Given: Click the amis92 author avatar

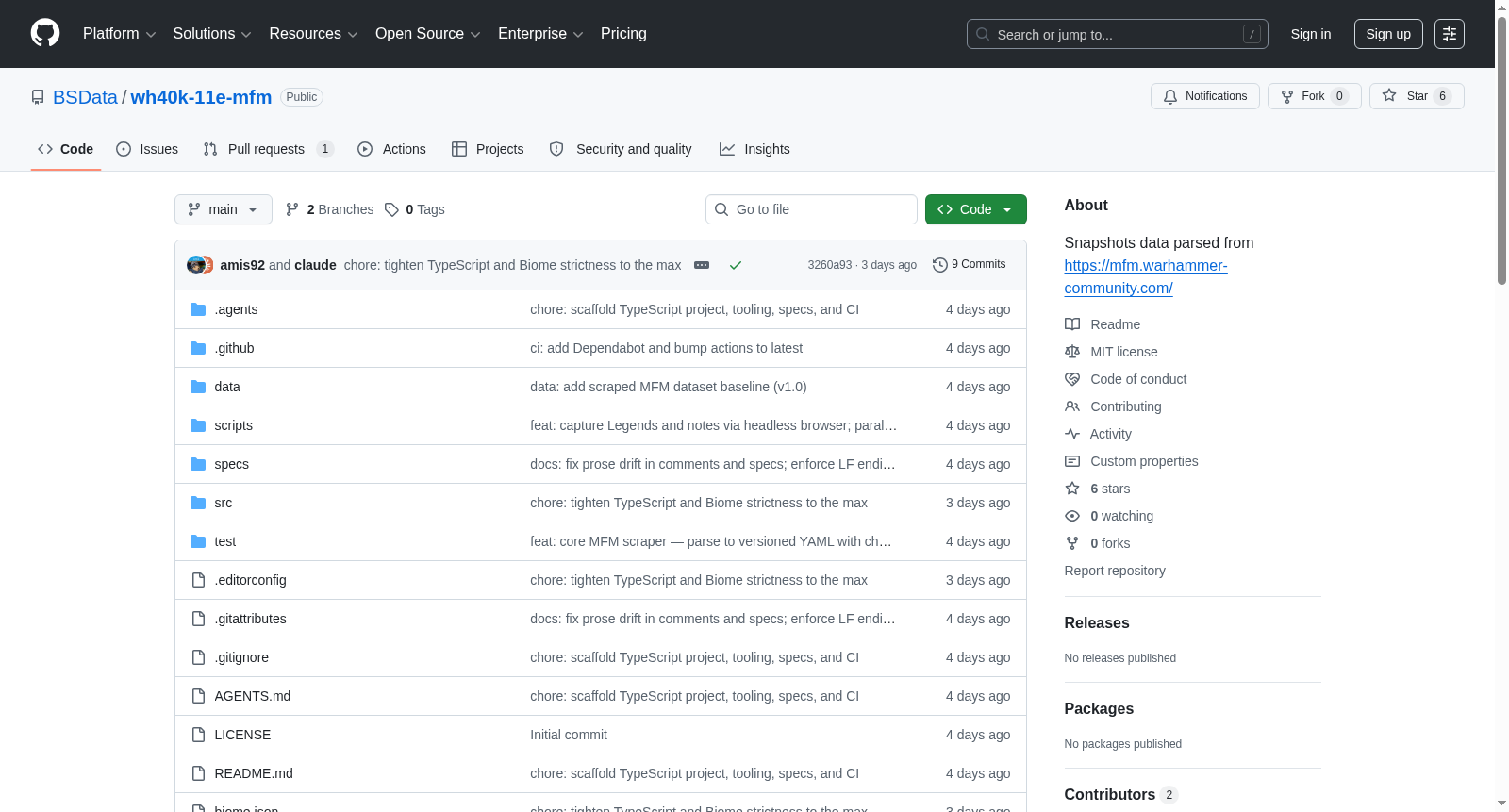Looking at the screenshot, I should click(195, 265).
